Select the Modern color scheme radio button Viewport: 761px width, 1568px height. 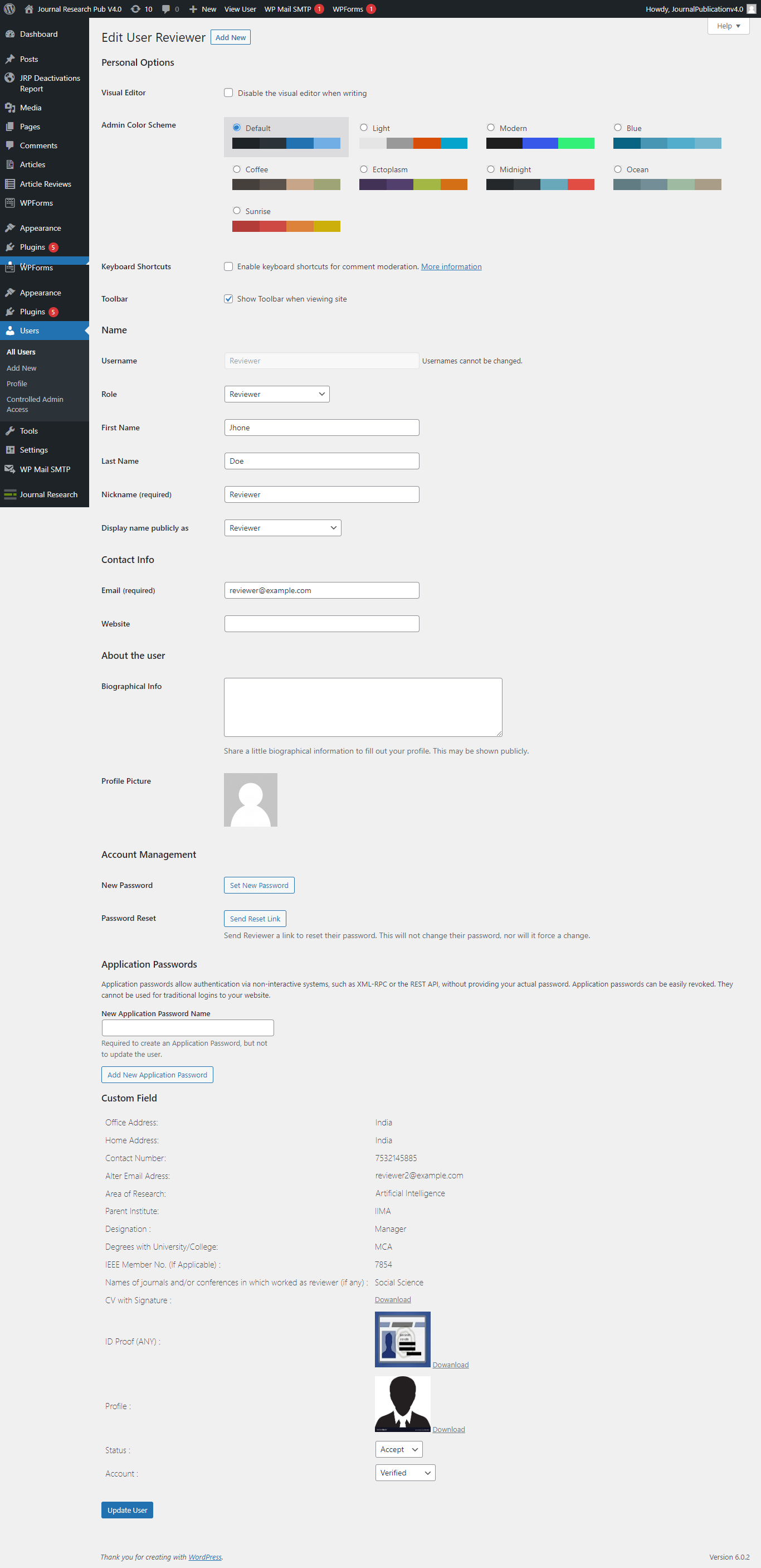(x=491, y=128)
